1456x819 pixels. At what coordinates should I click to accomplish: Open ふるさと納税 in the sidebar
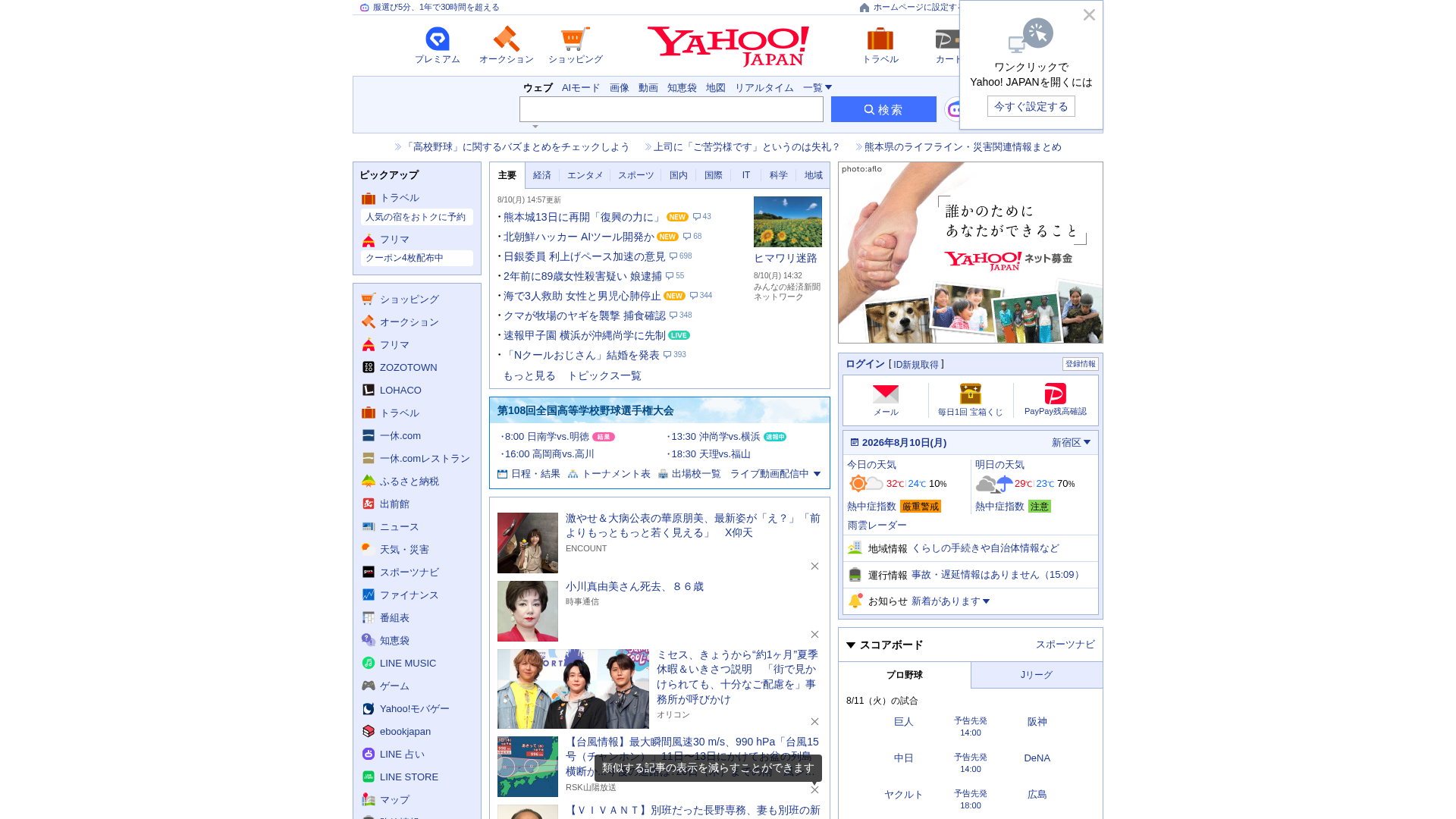(409, 481)
